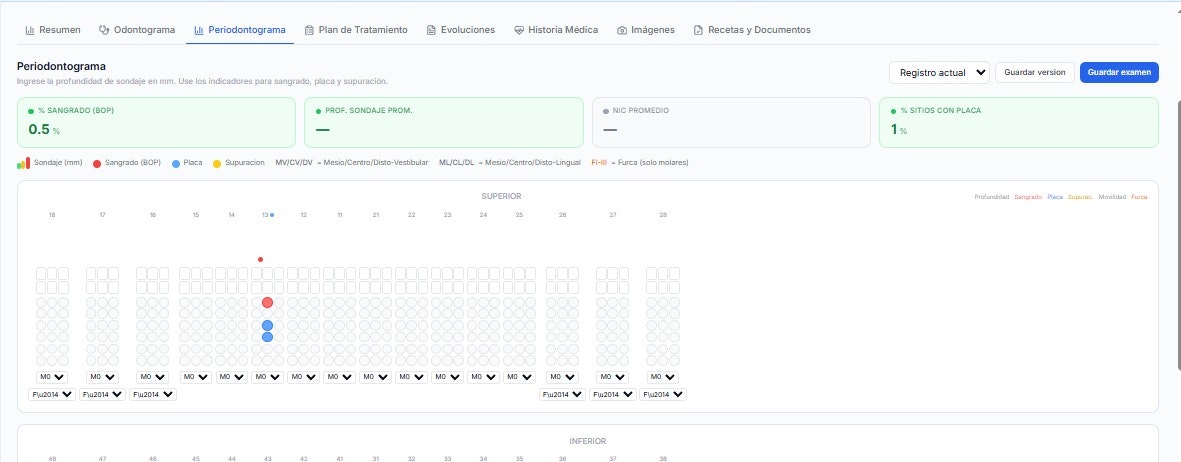
Task: Click the INFERIOR arch heading
Action: coord(587,441)
